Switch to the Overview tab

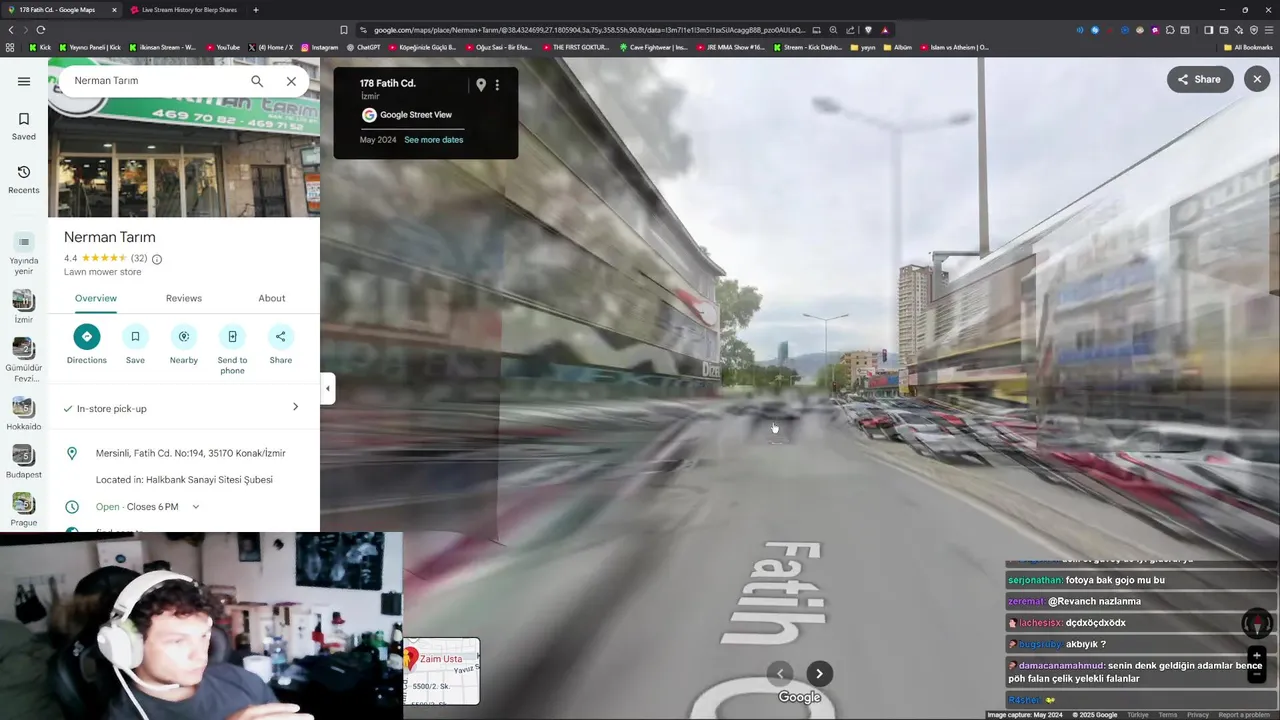click(x=96, y=298)
